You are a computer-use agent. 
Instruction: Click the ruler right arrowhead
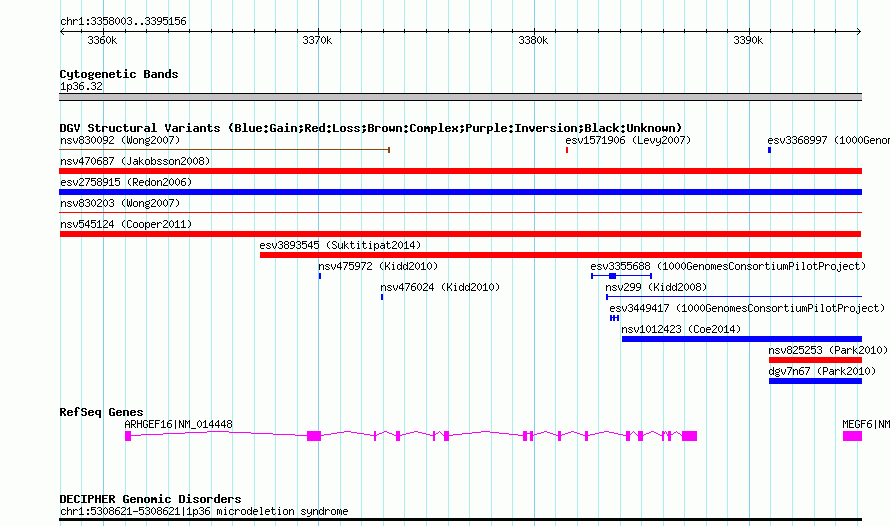click(859, 32)
